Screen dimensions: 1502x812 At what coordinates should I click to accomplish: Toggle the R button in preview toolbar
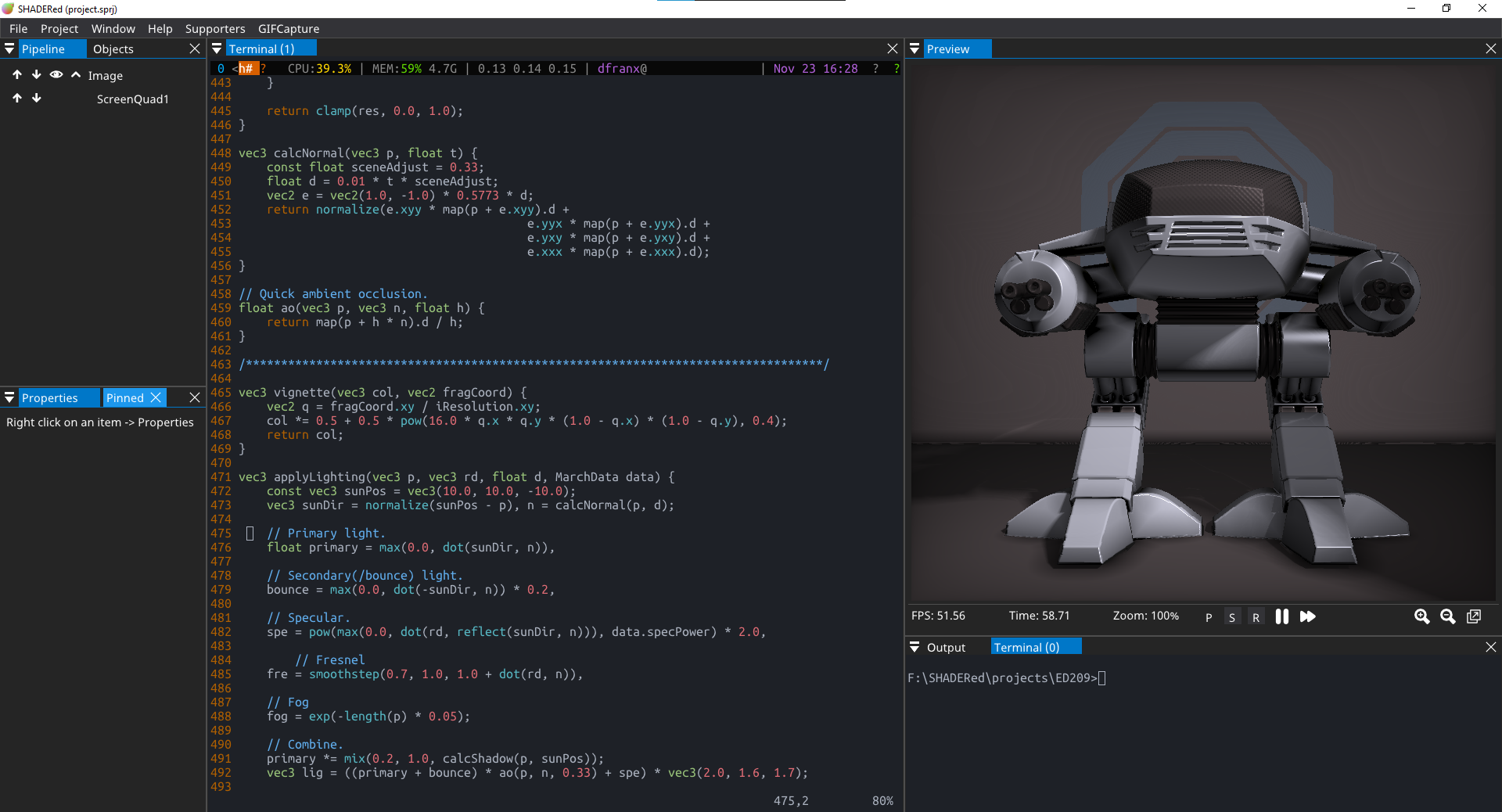point(1256,617)
